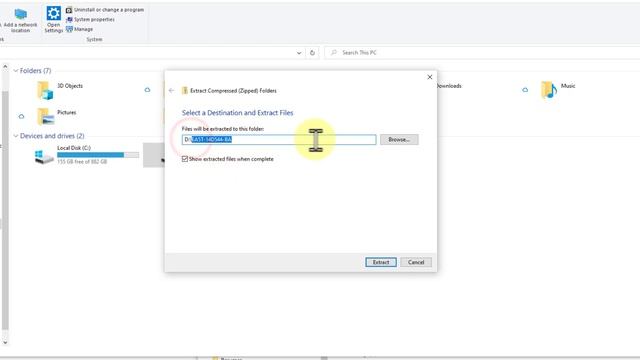Image resolution: width=640 pixels, height=360 pixels.
Task: Click the destination folder path field
Action: 279,140
